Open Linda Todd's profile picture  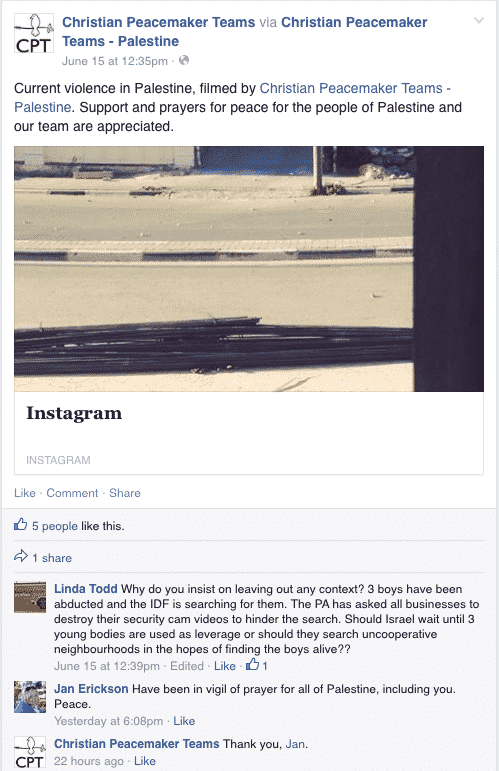coord(30,597)
